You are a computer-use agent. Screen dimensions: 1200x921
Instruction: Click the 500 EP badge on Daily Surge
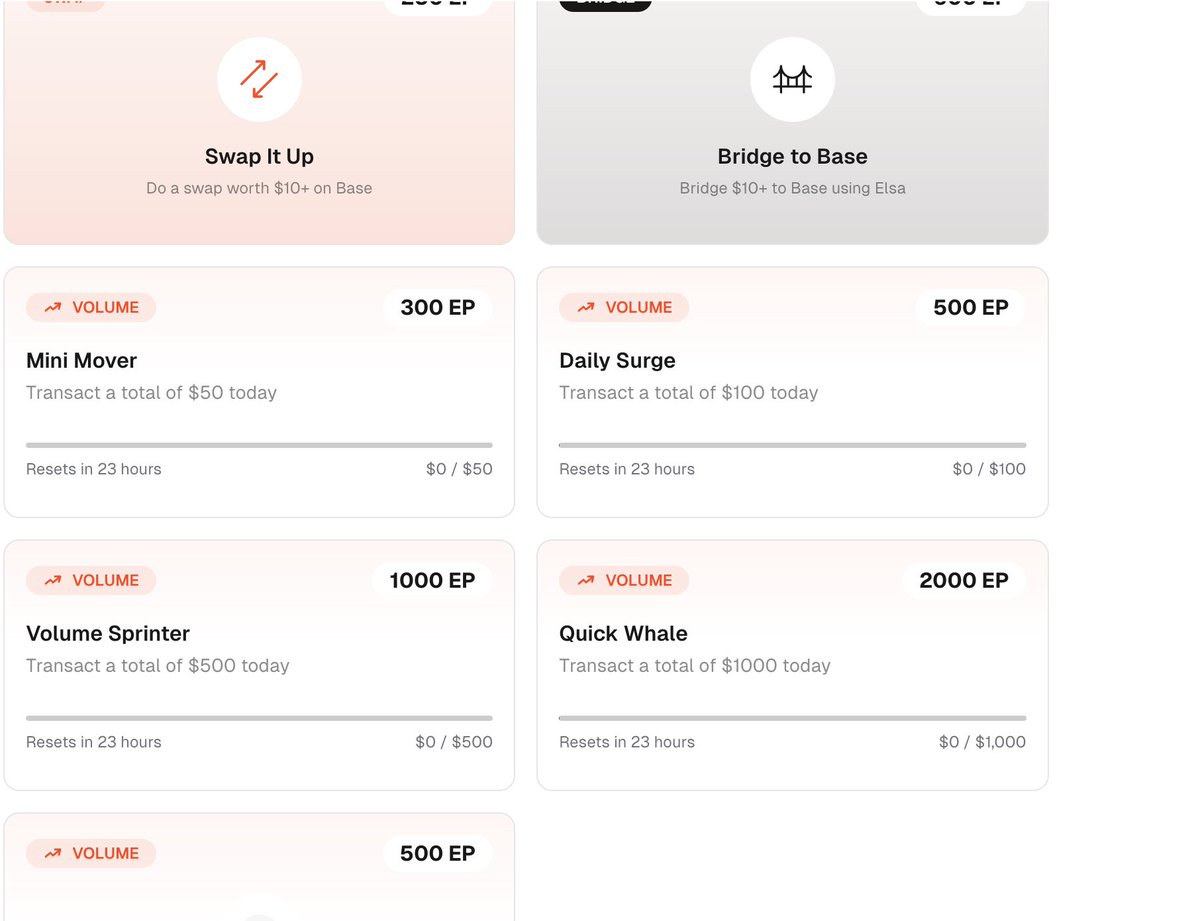point(970,308)
